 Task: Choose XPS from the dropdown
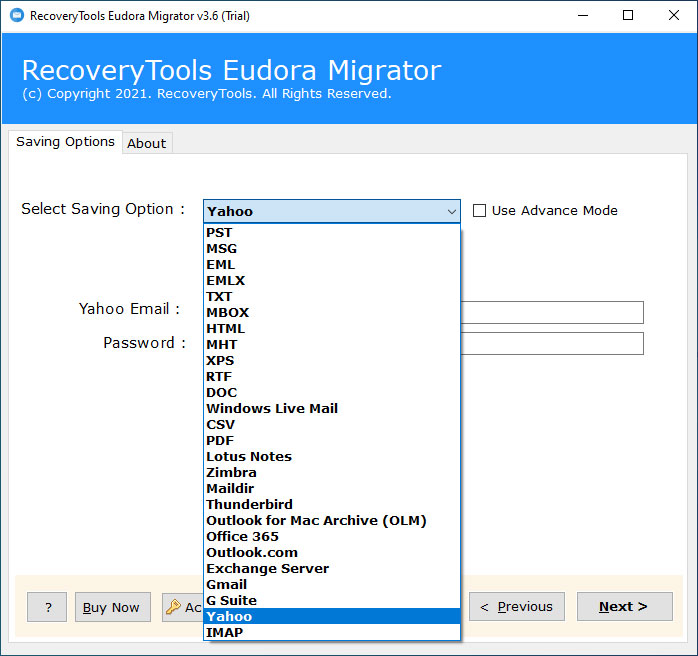(332, 361)
